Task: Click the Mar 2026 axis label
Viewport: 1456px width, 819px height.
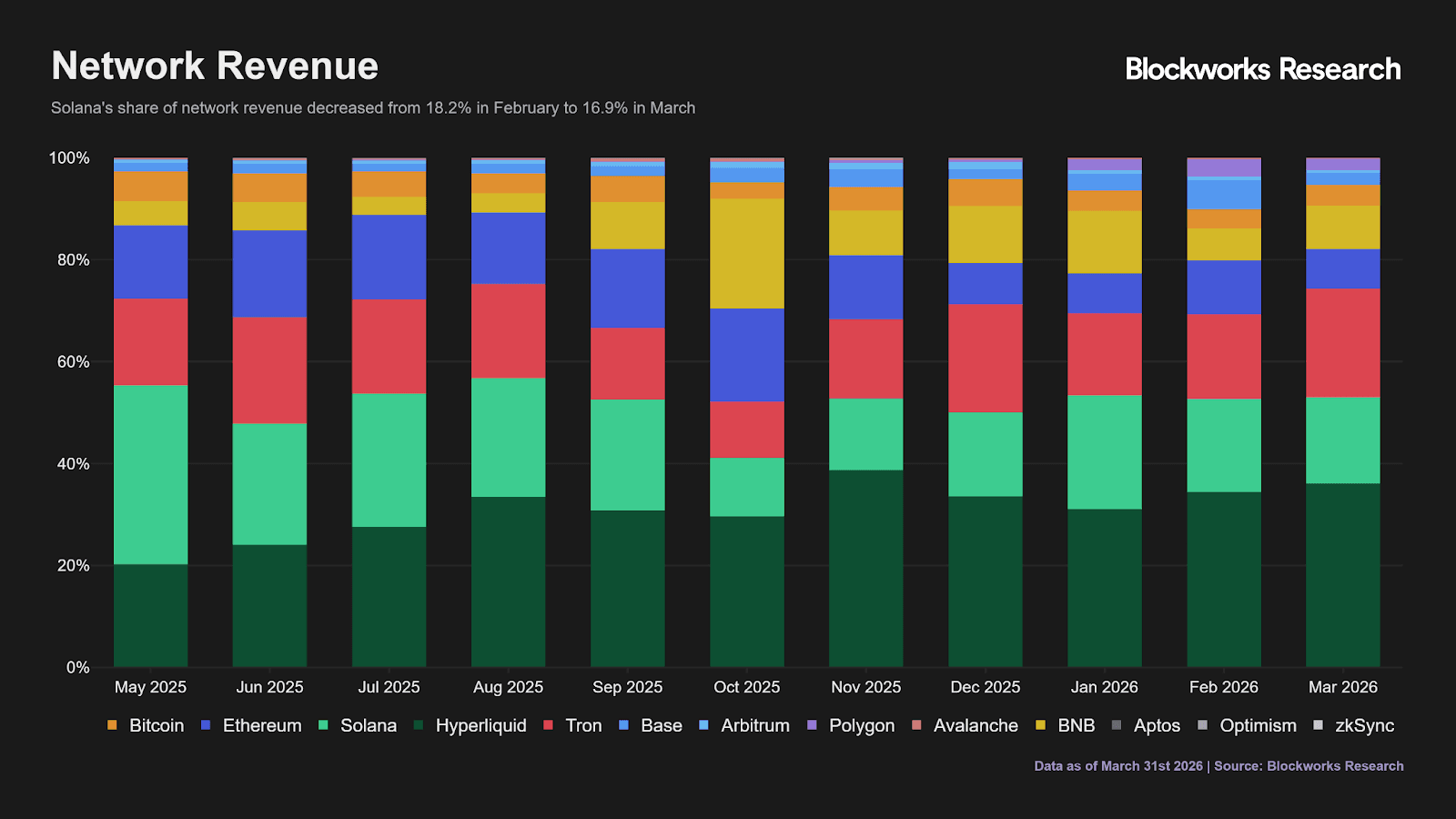Action: 1341,686
